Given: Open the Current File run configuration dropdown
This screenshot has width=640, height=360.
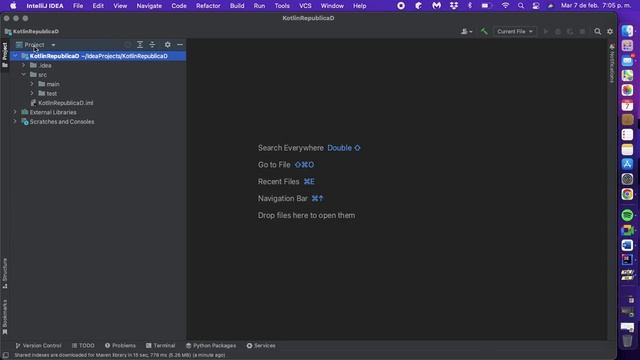Looking at the screenshot, I should 515,31.
